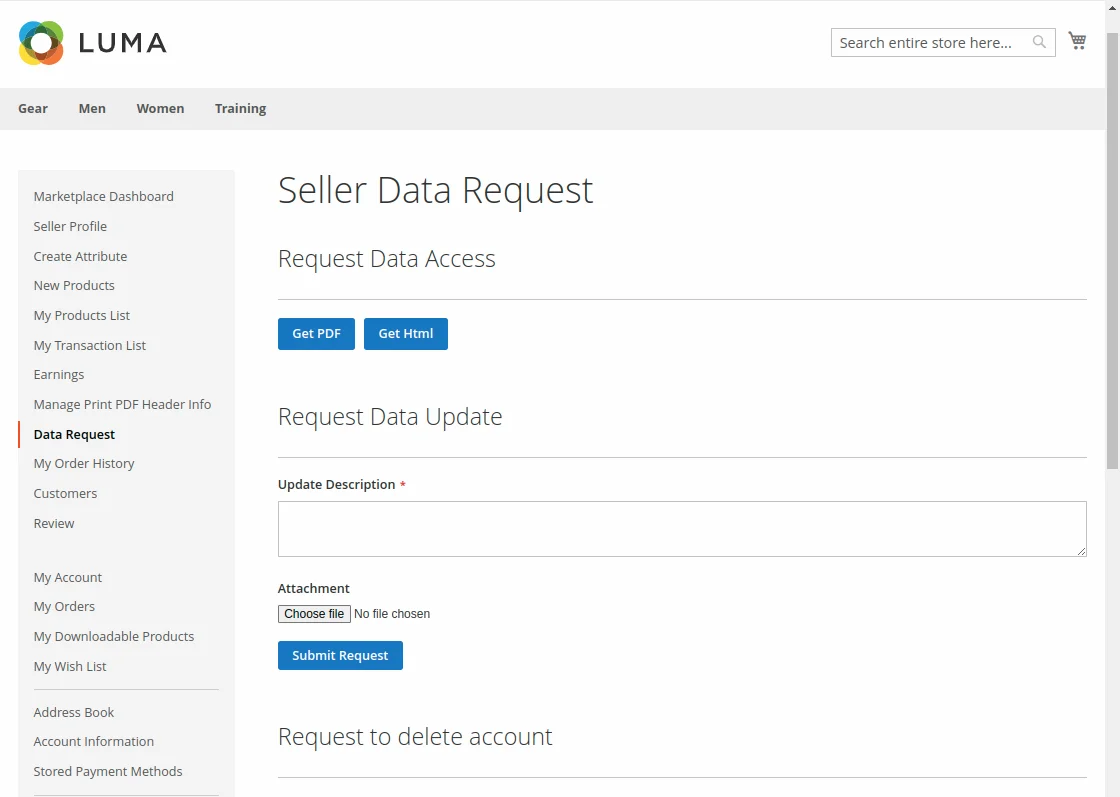The image size is (1120, 797).
Task: Click the Get PDF button
Action: click(316, 334)
